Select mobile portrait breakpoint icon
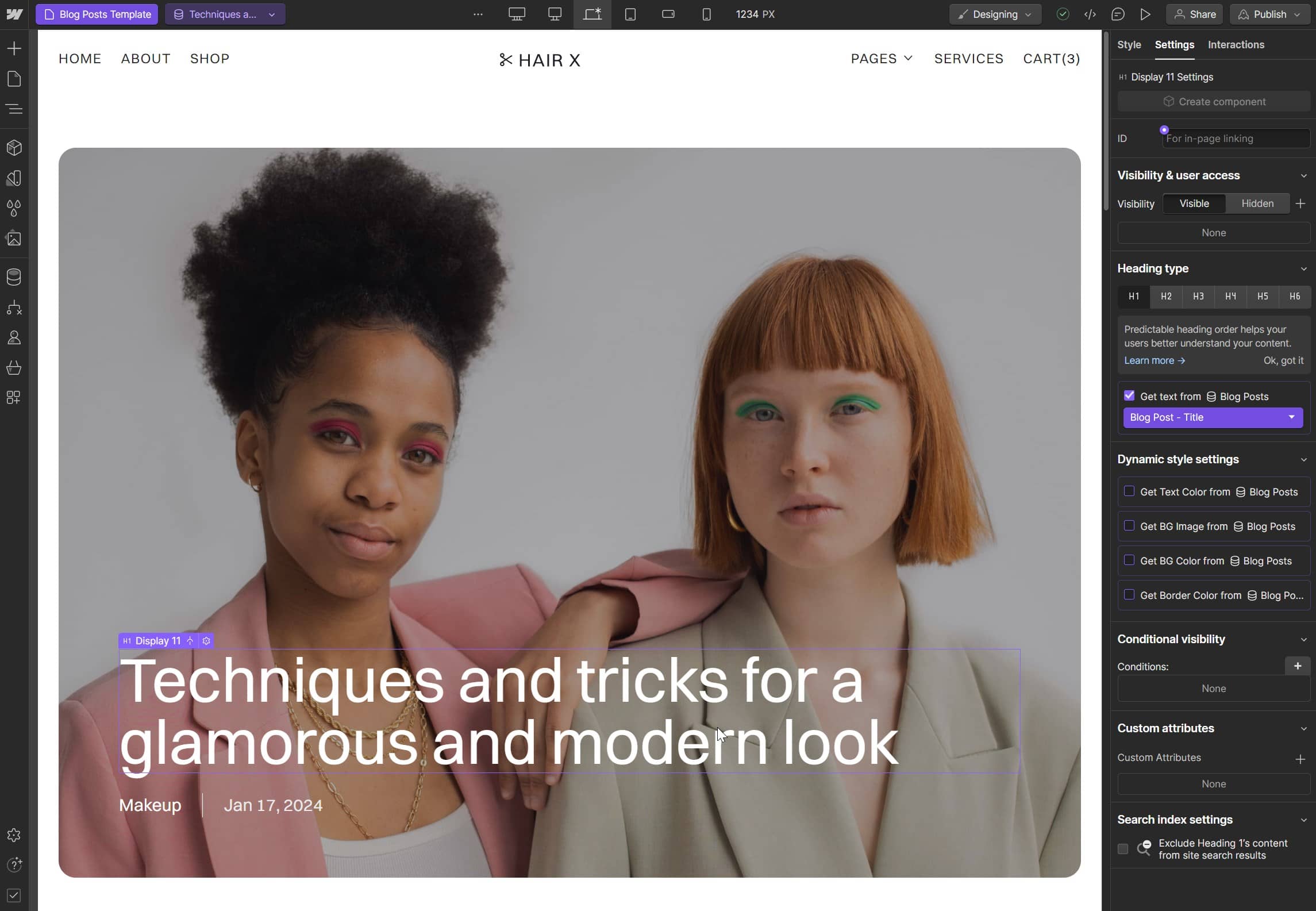This screenshot has height=911, width=1316. (706, 14)
